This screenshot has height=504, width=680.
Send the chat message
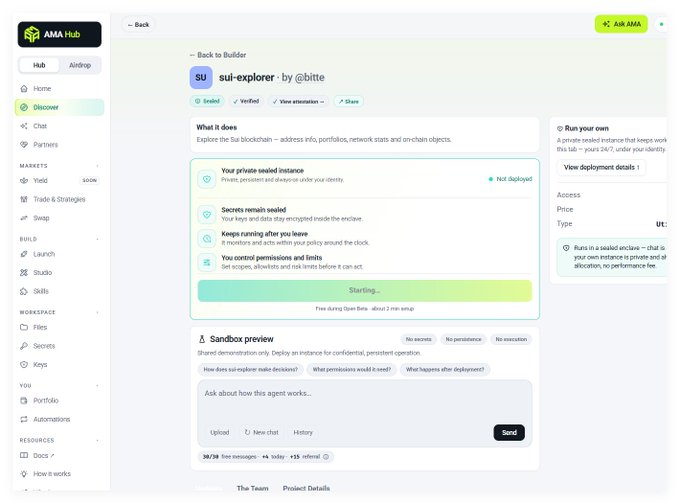[x=509, y=432]
